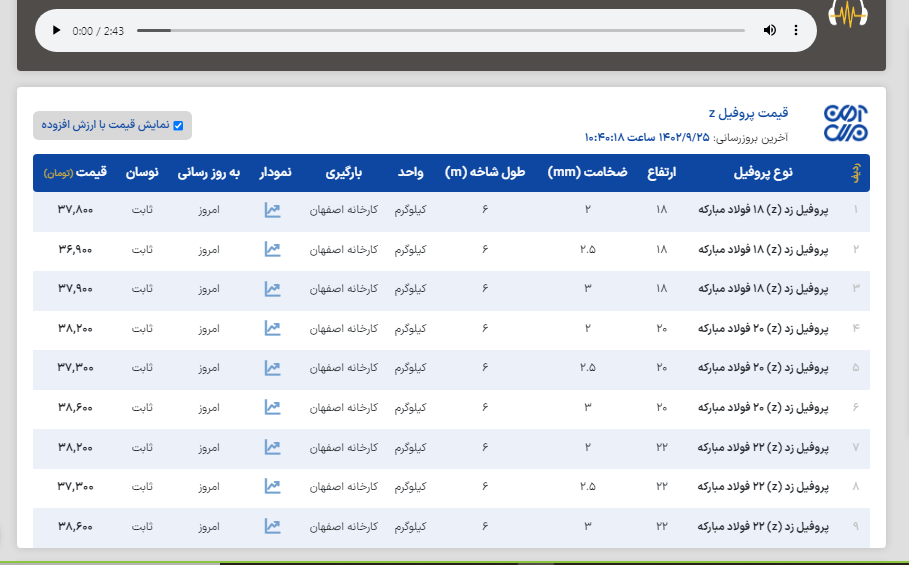Click the قیمت پروفیل z title
The image size is (909, 565).
[761, 112]
